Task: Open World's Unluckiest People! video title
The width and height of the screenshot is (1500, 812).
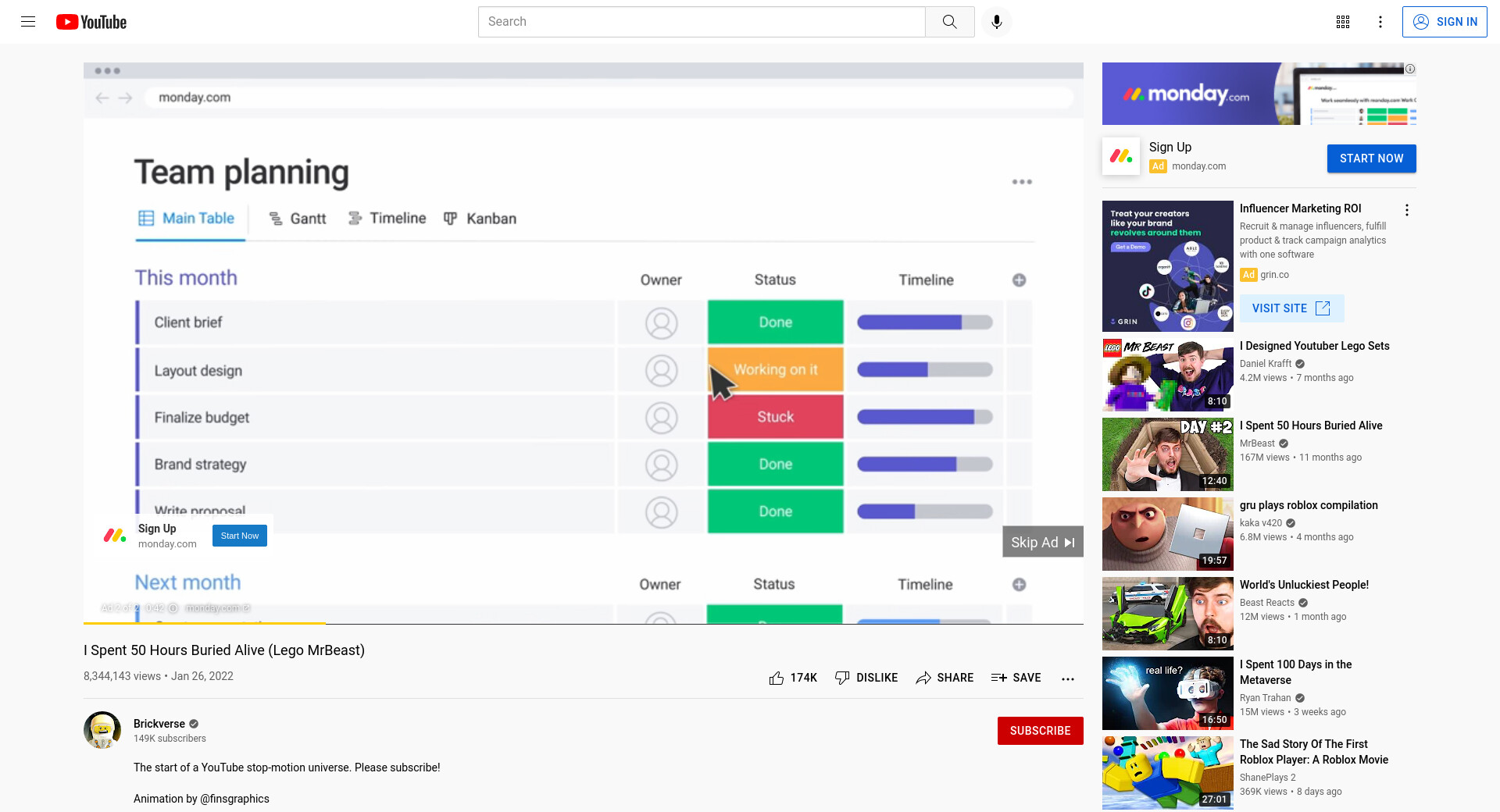Action: pyautogui.click(x=1304, y=585)
